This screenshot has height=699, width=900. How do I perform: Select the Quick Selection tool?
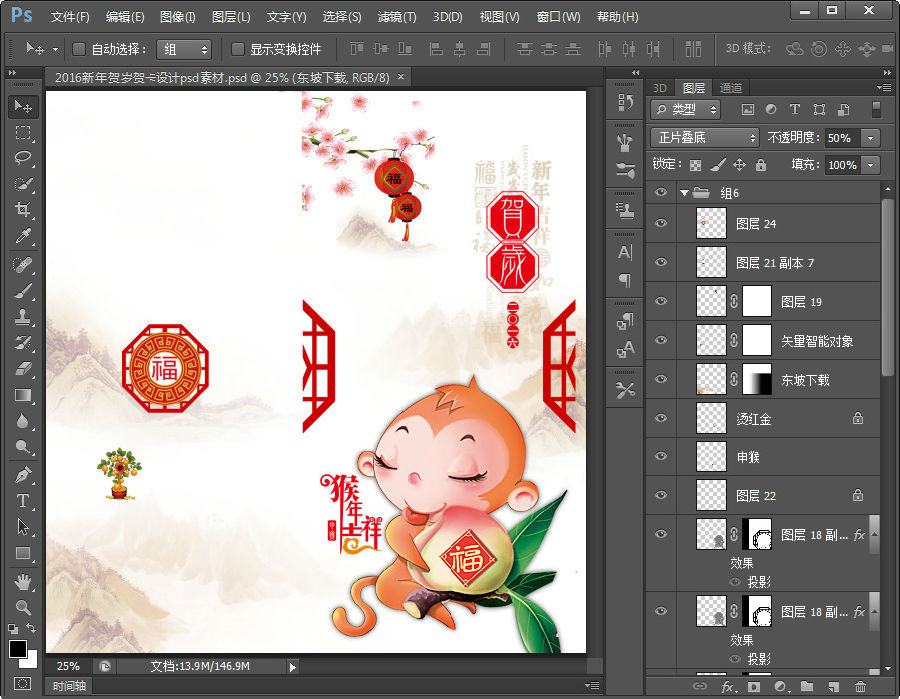23,184
